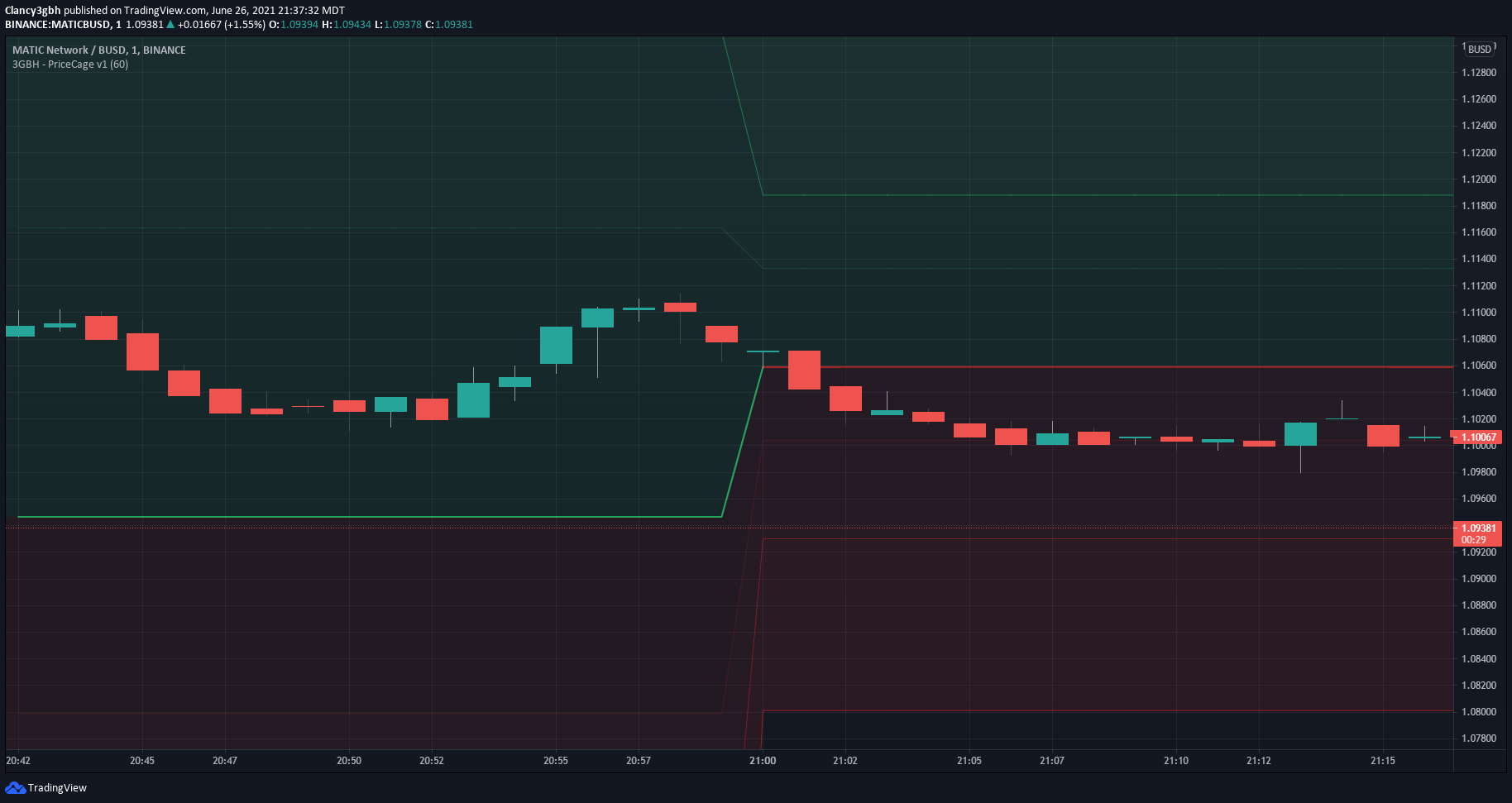Click the 1.12000 price axis label
This screenshot has height=803, width=1512.
click(1479, 179)
